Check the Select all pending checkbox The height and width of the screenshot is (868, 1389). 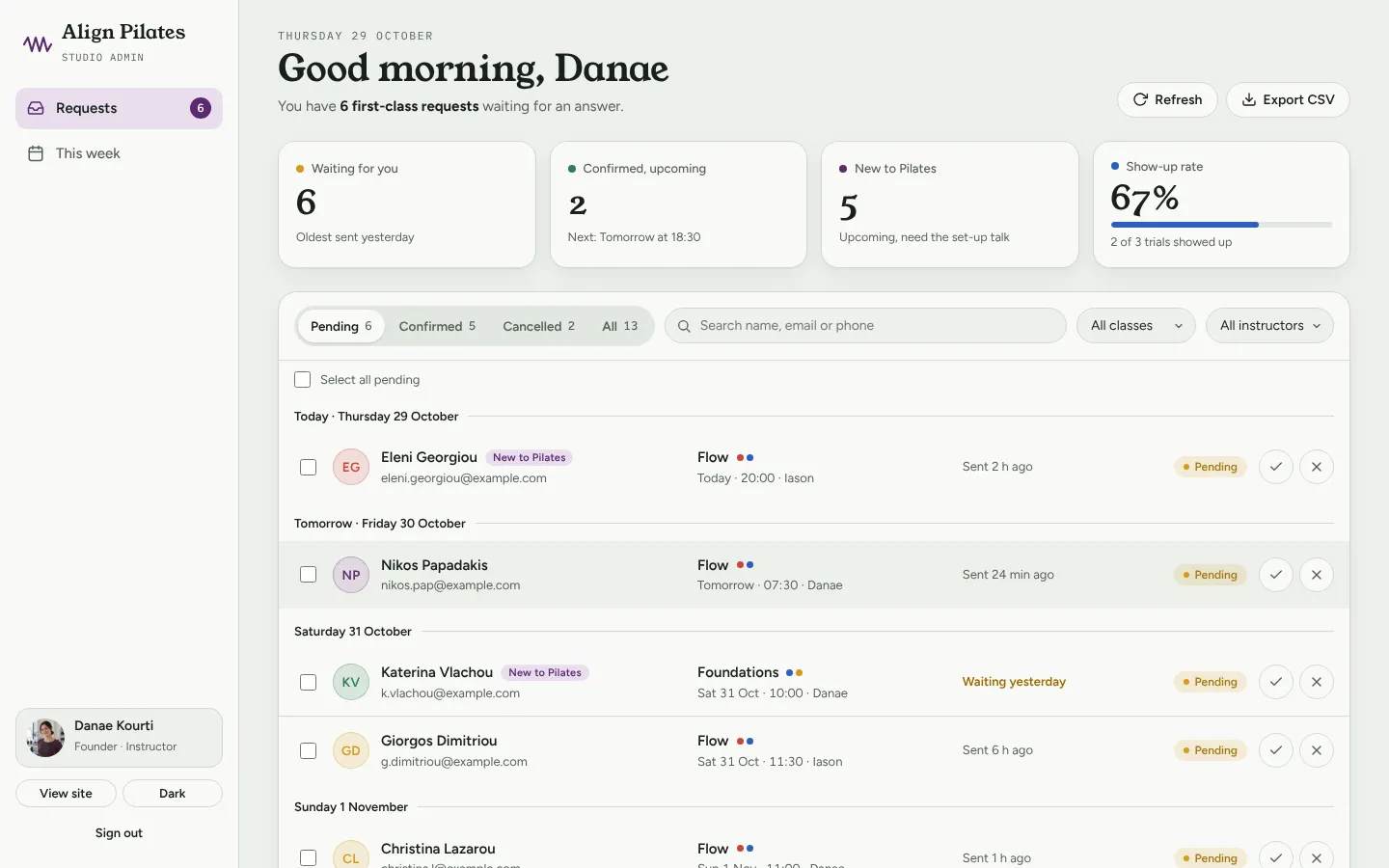click(x=303, y=380)
